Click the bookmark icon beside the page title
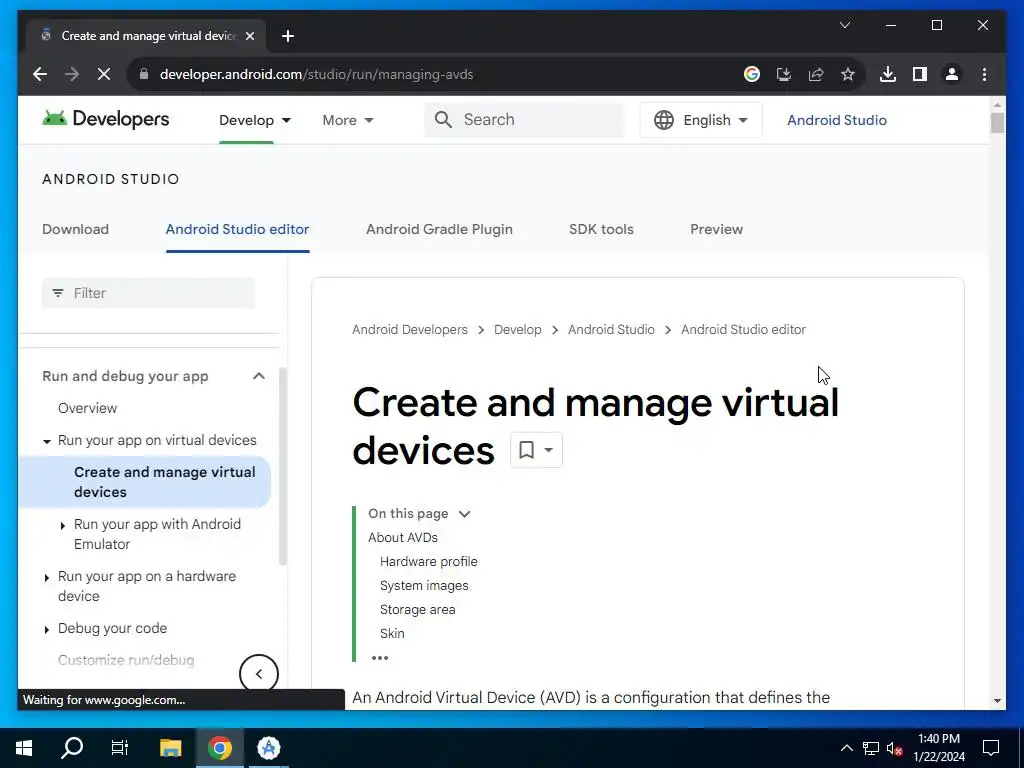This screenshot has height=768, width=1024. [x=526, y=449]
